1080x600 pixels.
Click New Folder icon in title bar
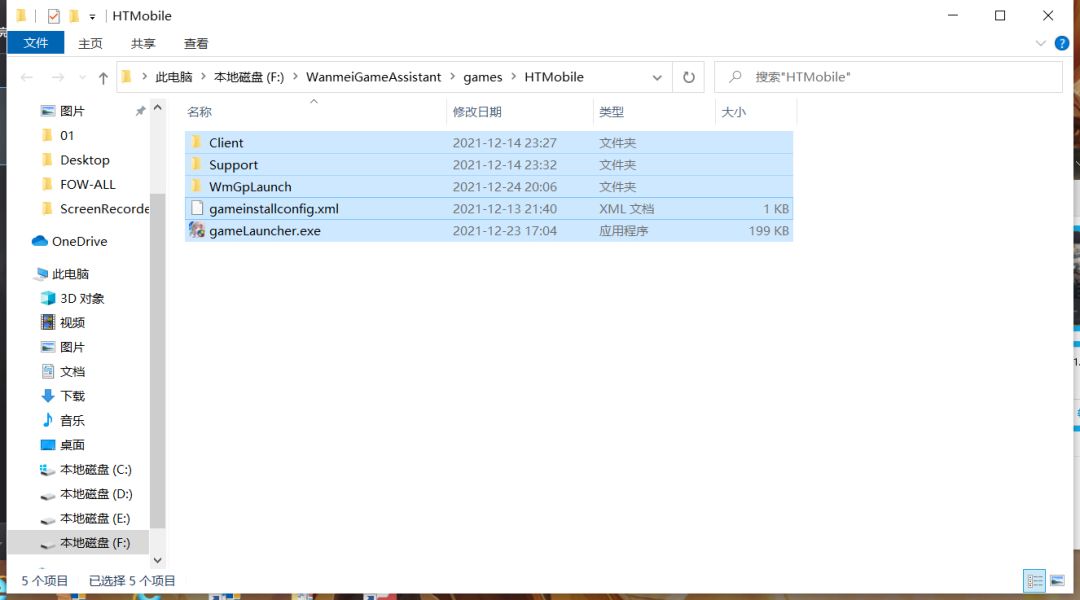(x=74, y=15)
